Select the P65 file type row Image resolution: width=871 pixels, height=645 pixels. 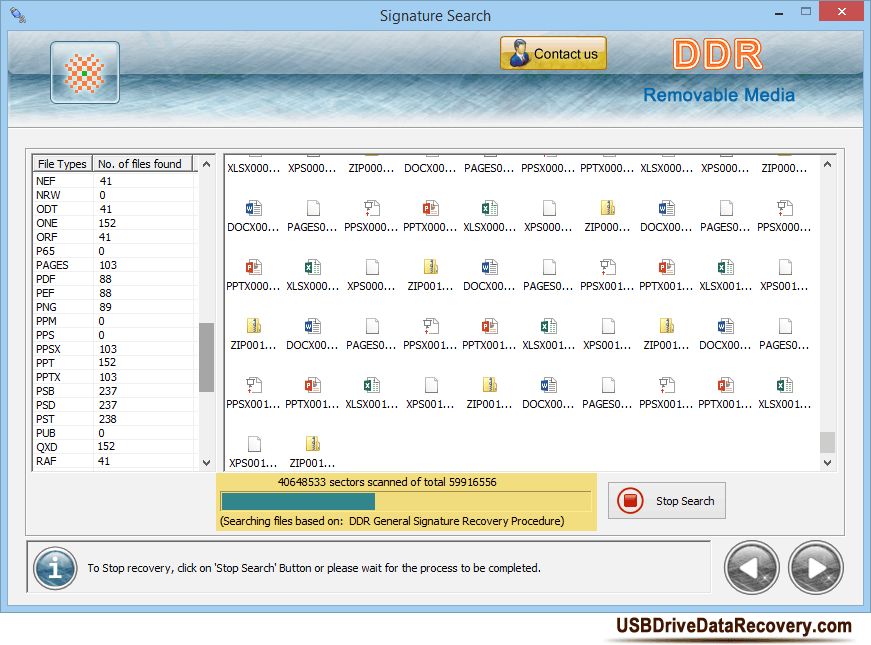pyautogui.click(x=114, y=251)
